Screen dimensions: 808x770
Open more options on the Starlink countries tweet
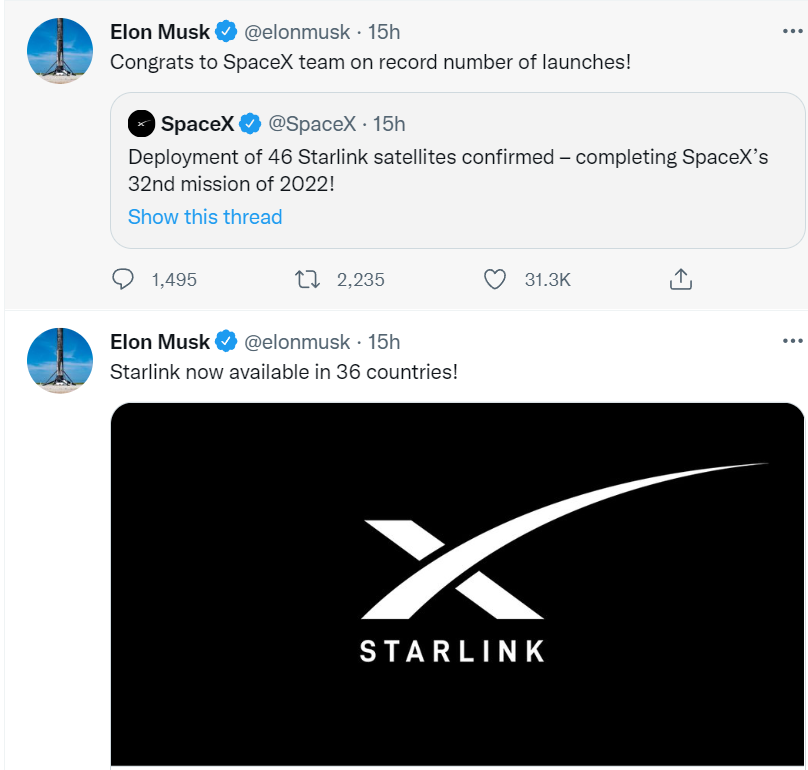click(791, 341)
